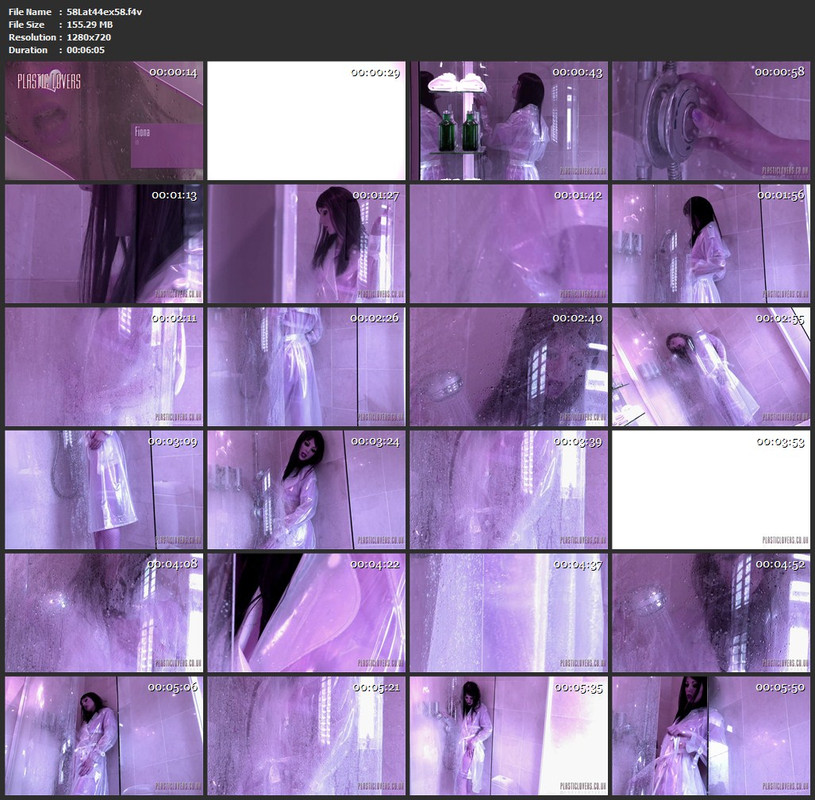Click the file size value 155.29 MB
This screenshot has height=800, width=815.
click(x=89, y=24)
